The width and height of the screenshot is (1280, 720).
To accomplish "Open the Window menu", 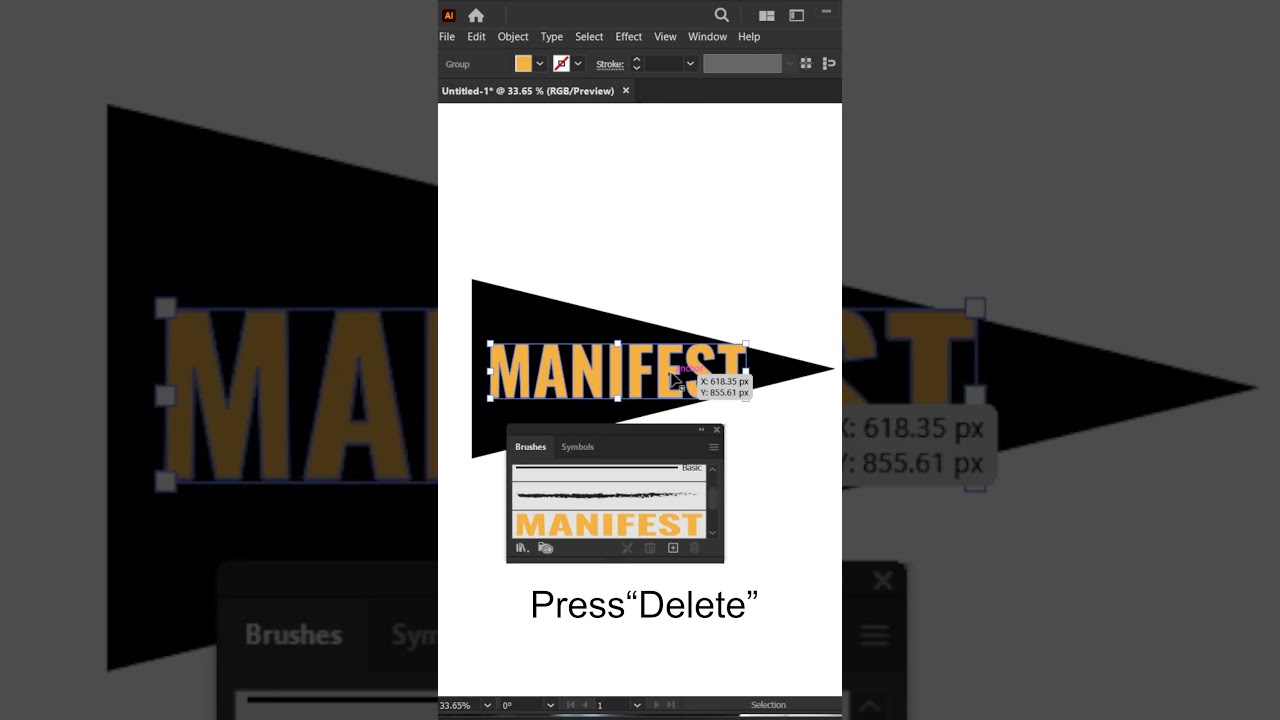I will pos(707,37).
